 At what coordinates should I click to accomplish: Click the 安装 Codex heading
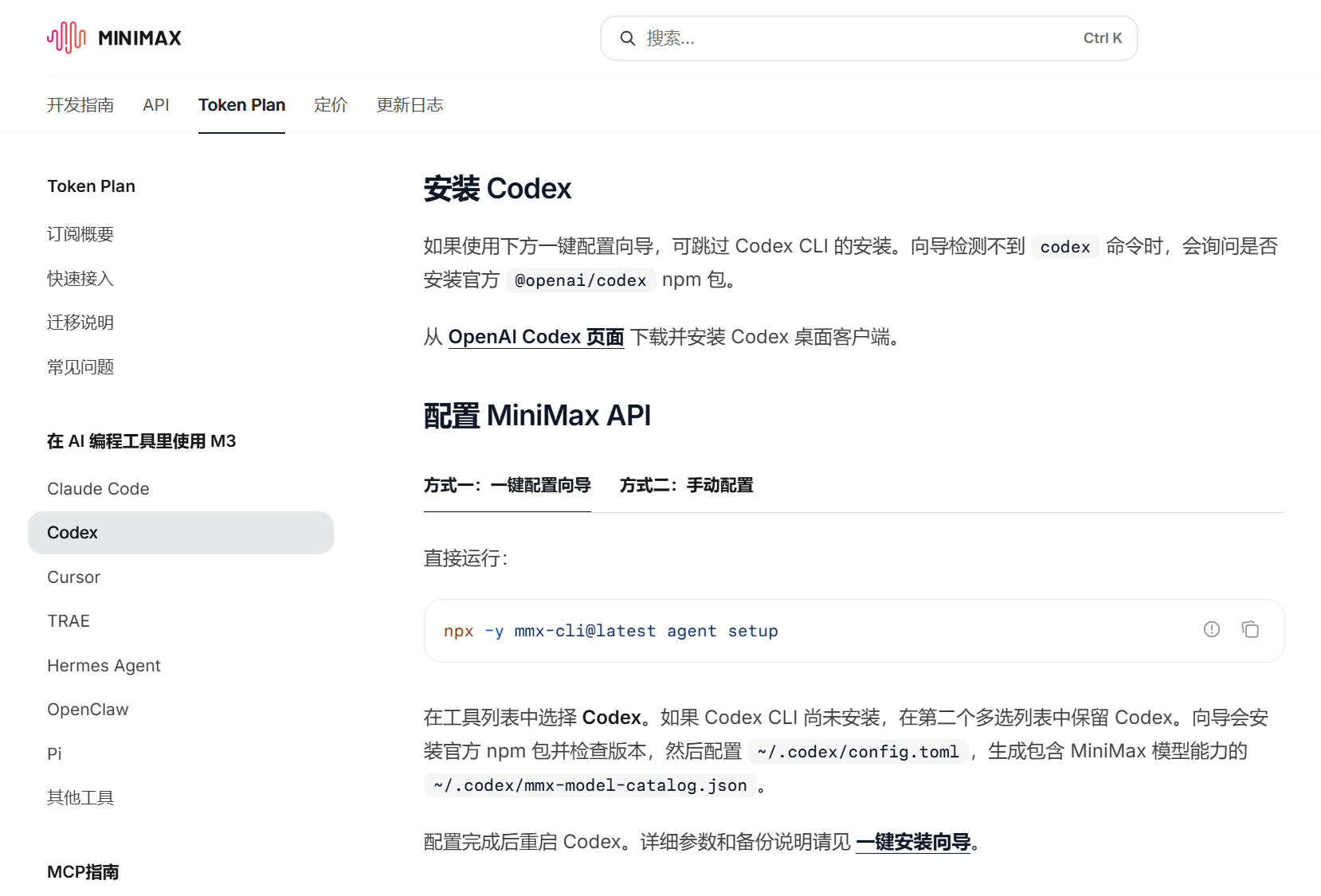(497, 189)
